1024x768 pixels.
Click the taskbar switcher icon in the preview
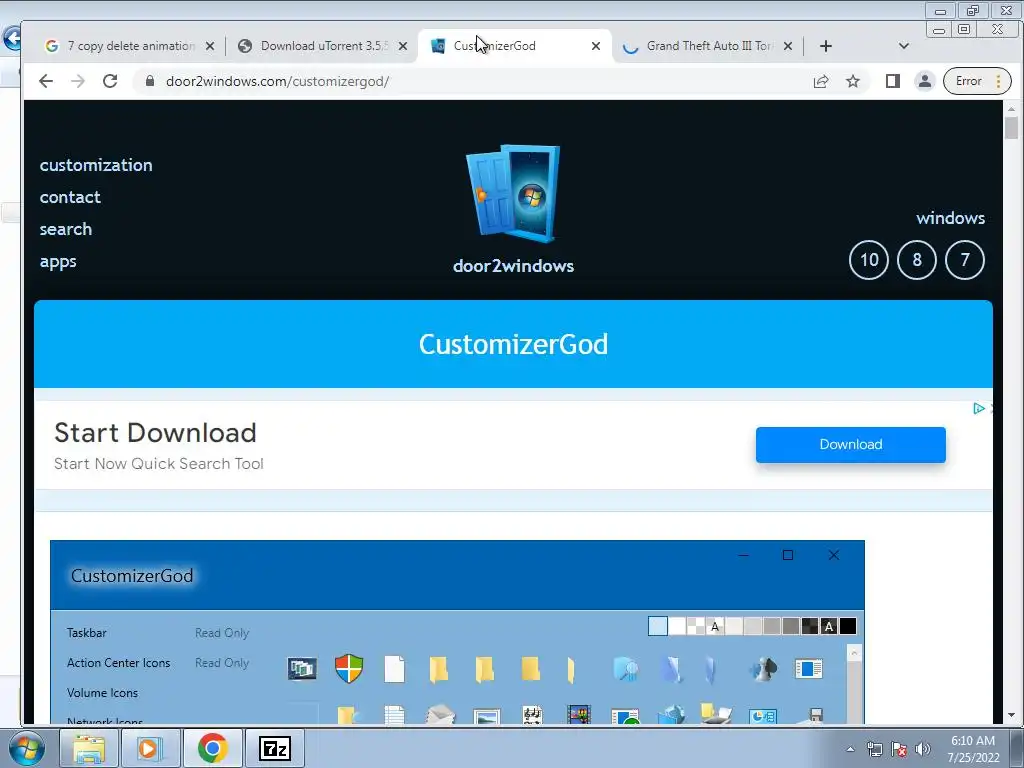pyautogui.click(x=302, y=669)
